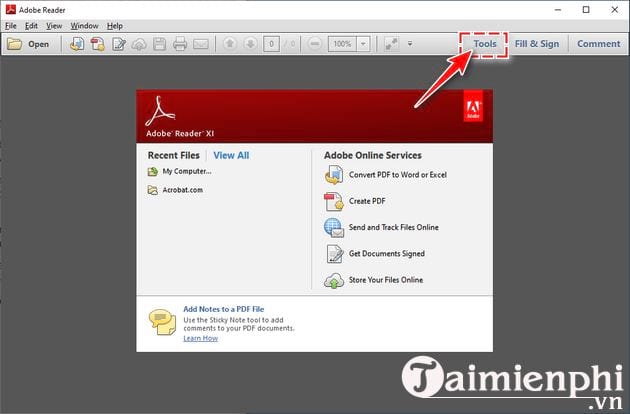Click the cloud upload toolbar icon
The width and height of the screenshot is (630, 414).
(139, 44)
